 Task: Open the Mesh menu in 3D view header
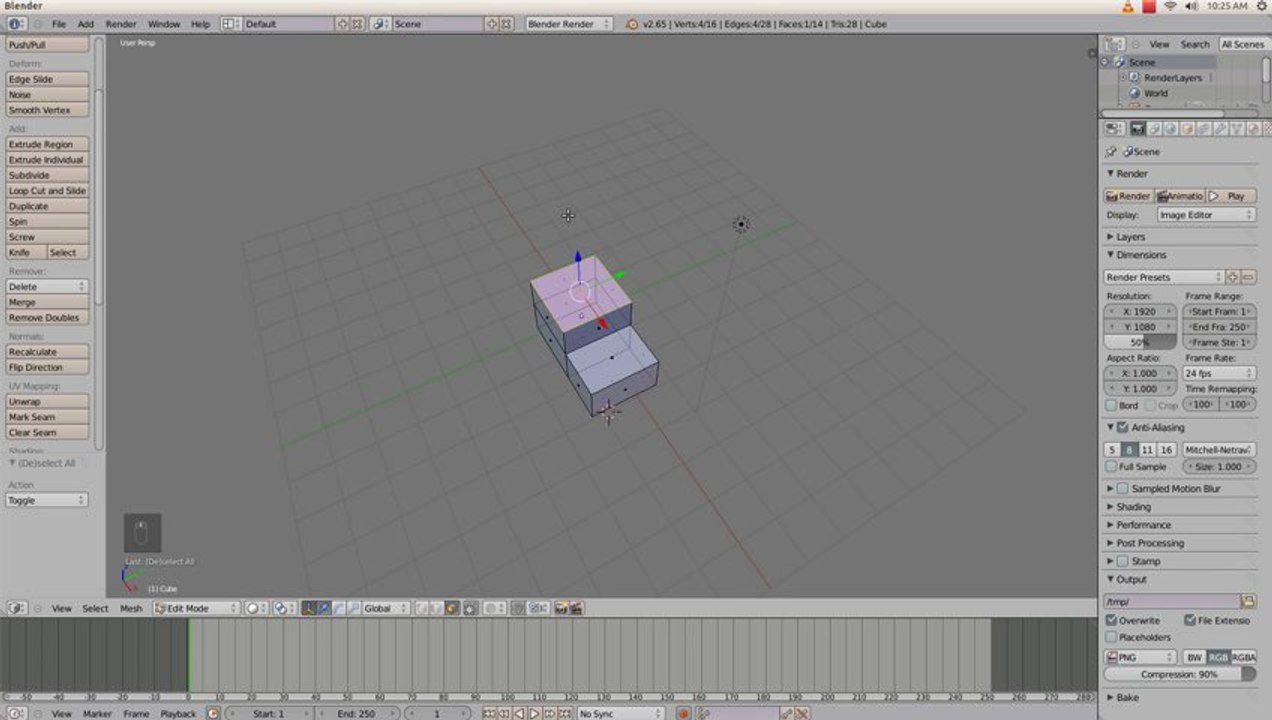131,608
